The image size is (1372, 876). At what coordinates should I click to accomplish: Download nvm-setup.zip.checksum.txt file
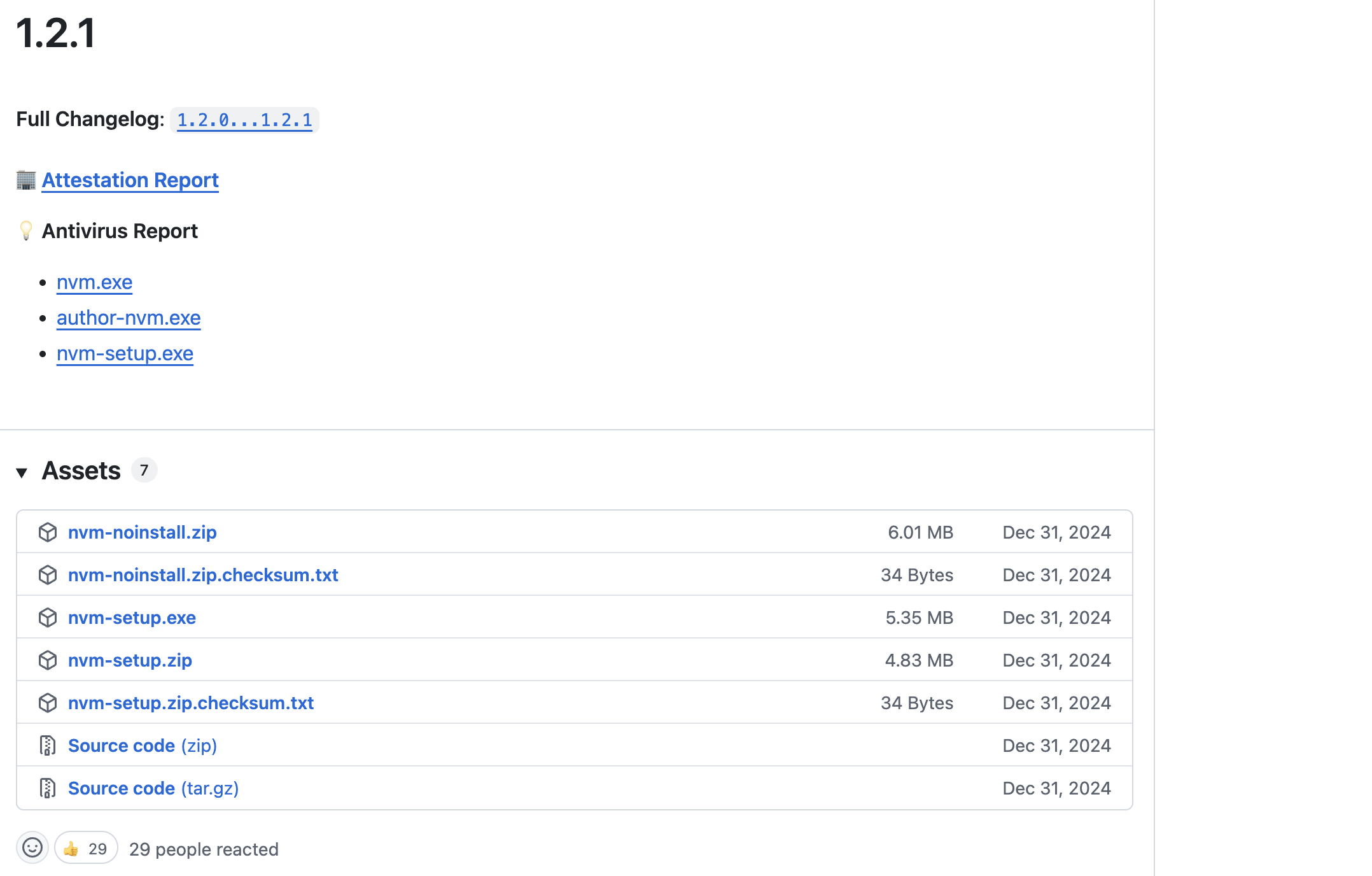tap(191, 703)
